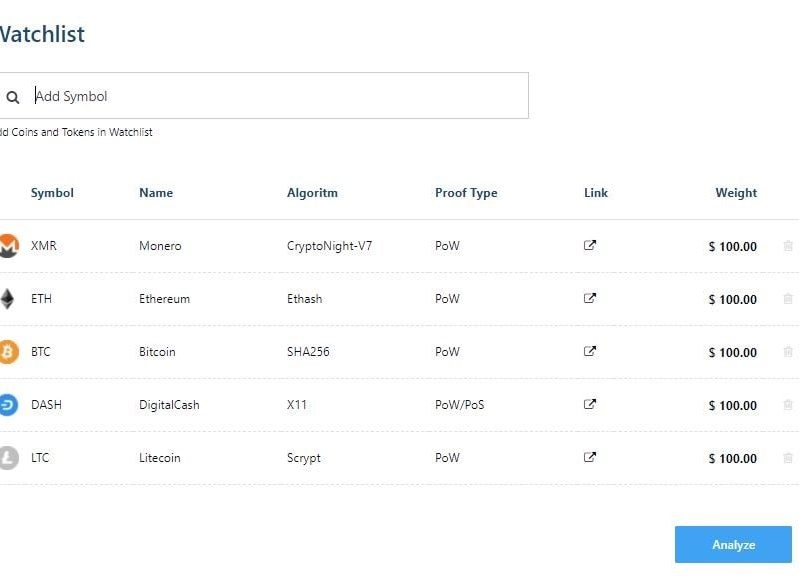Open the external link for Bitcoin
Image resolution: width=800 pixels, height=580 pixels.
[x=590, y=351]
